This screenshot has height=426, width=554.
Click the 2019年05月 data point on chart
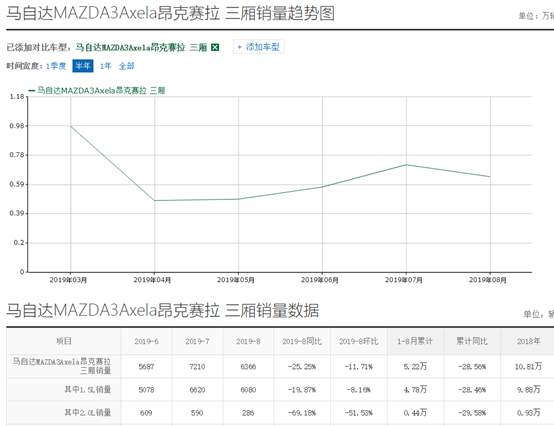point(238,199)
